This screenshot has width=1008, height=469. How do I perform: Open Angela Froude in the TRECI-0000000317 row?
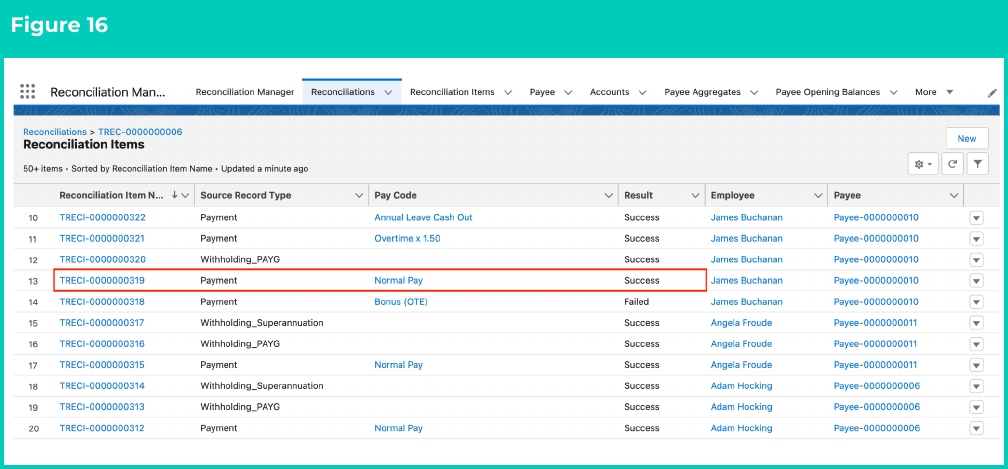click(742, 323)
